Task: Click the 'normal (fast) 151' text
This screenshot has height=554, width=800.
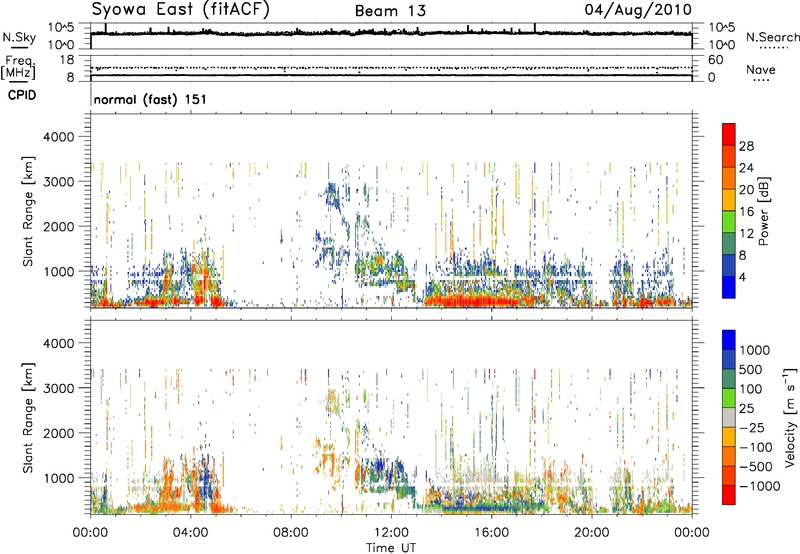Action: point(150,99)
